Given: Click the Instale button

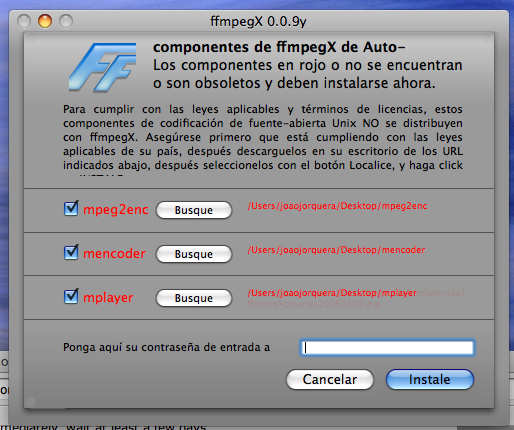Looking at the screenshot, I should click(430, 379).
